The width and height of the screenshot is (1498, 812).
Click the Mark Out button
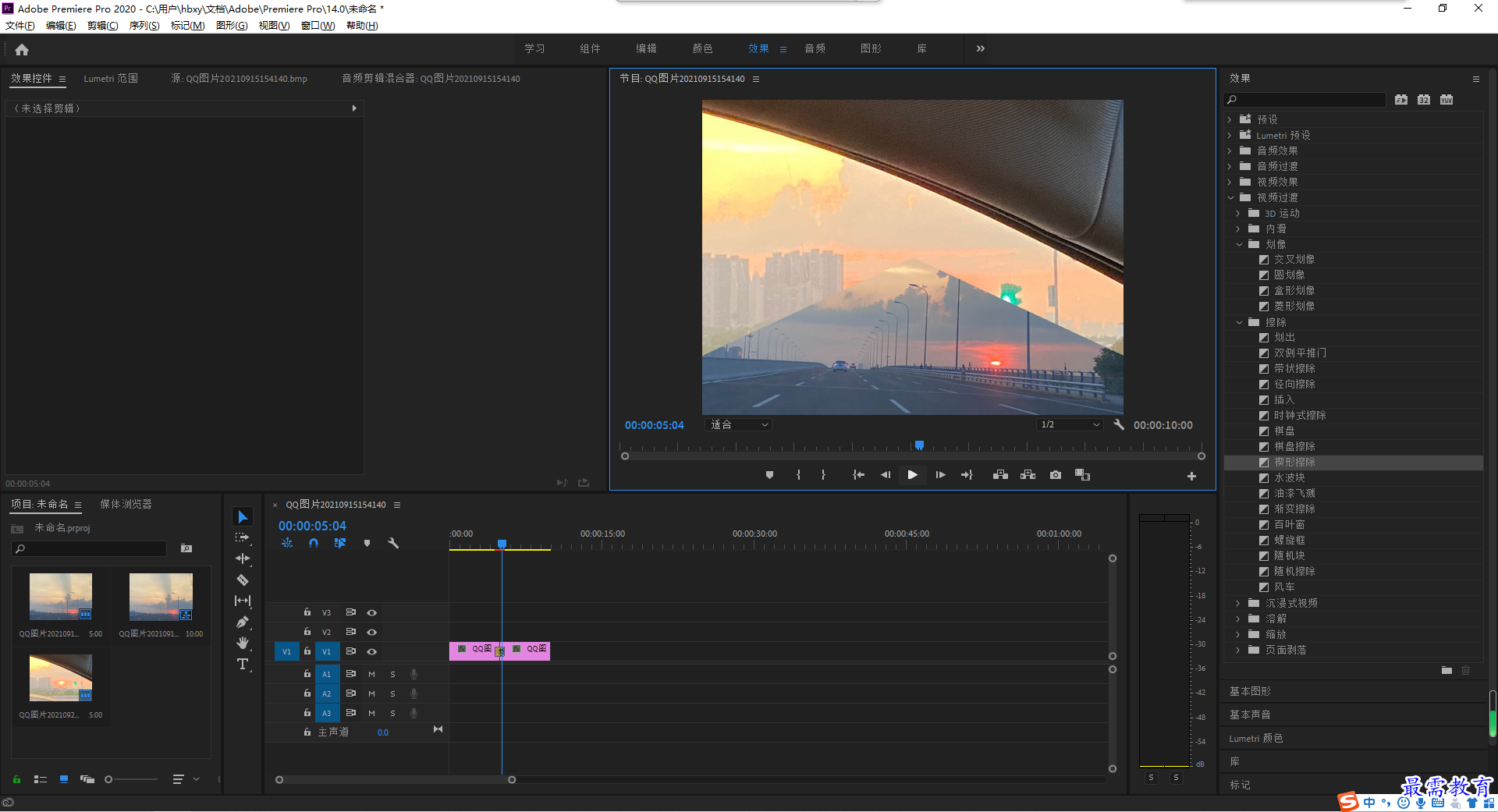[x=823, y=475]
